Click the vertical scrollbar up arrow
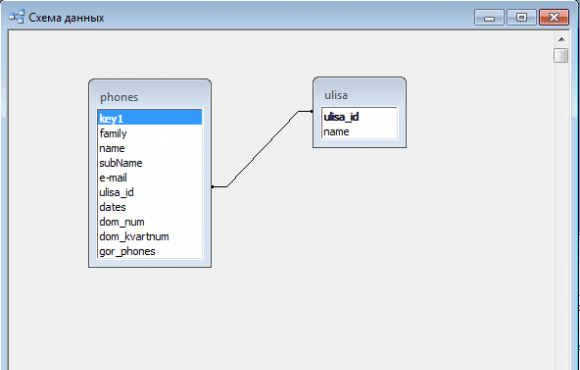 (x=561, y=39)
